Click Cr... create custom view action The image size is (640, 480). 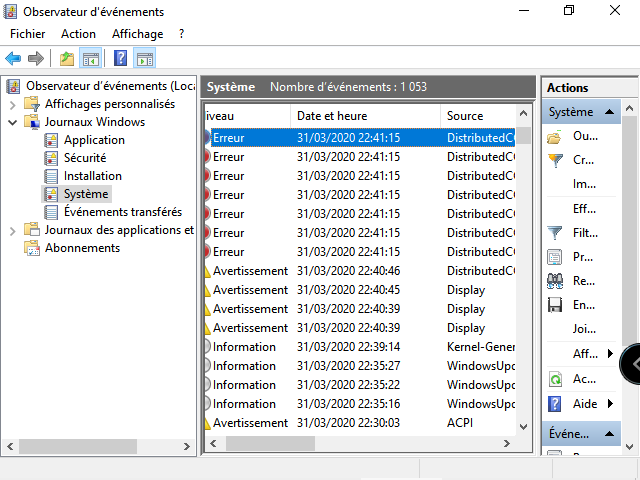click(584, 160)
